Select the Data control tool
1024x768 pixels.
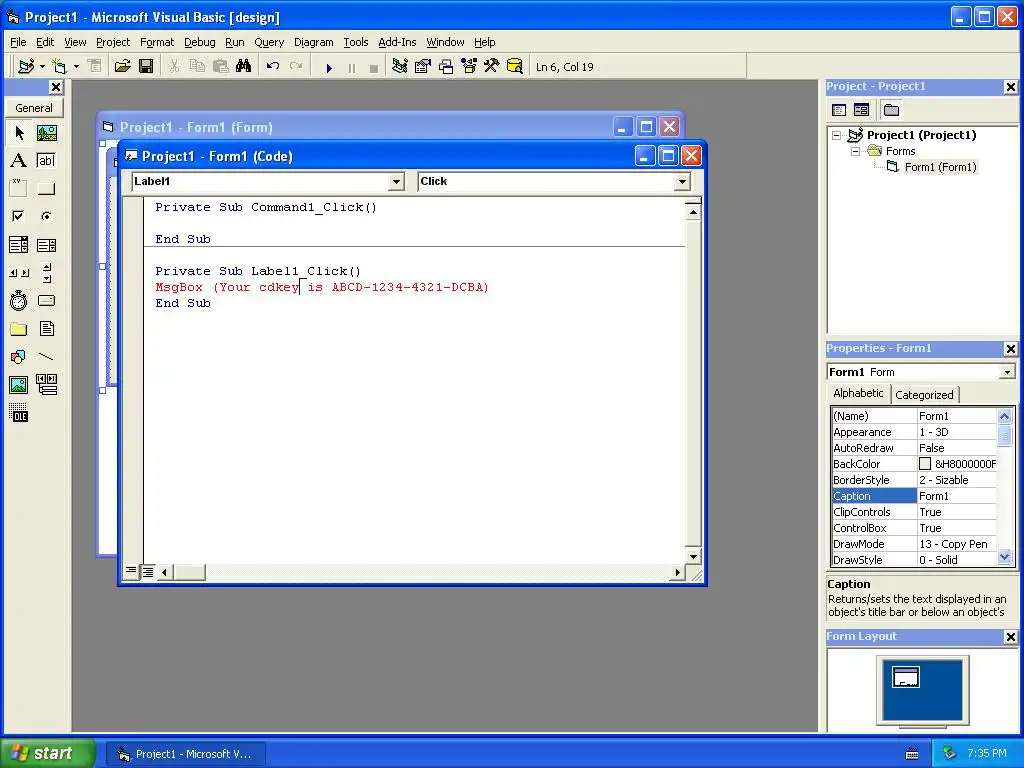click(46, 385)
